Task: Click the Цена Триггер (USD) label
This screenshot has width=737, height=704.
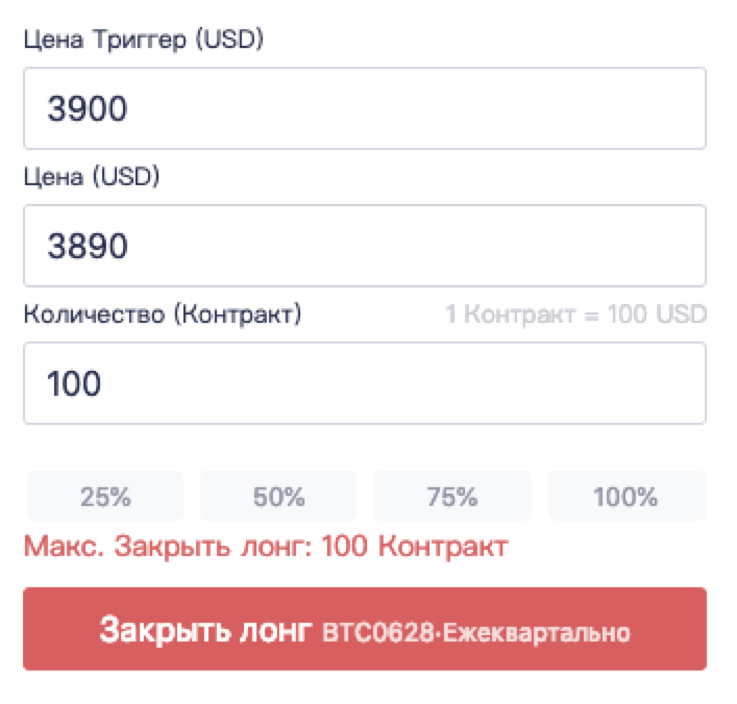Action: point(144,39)
